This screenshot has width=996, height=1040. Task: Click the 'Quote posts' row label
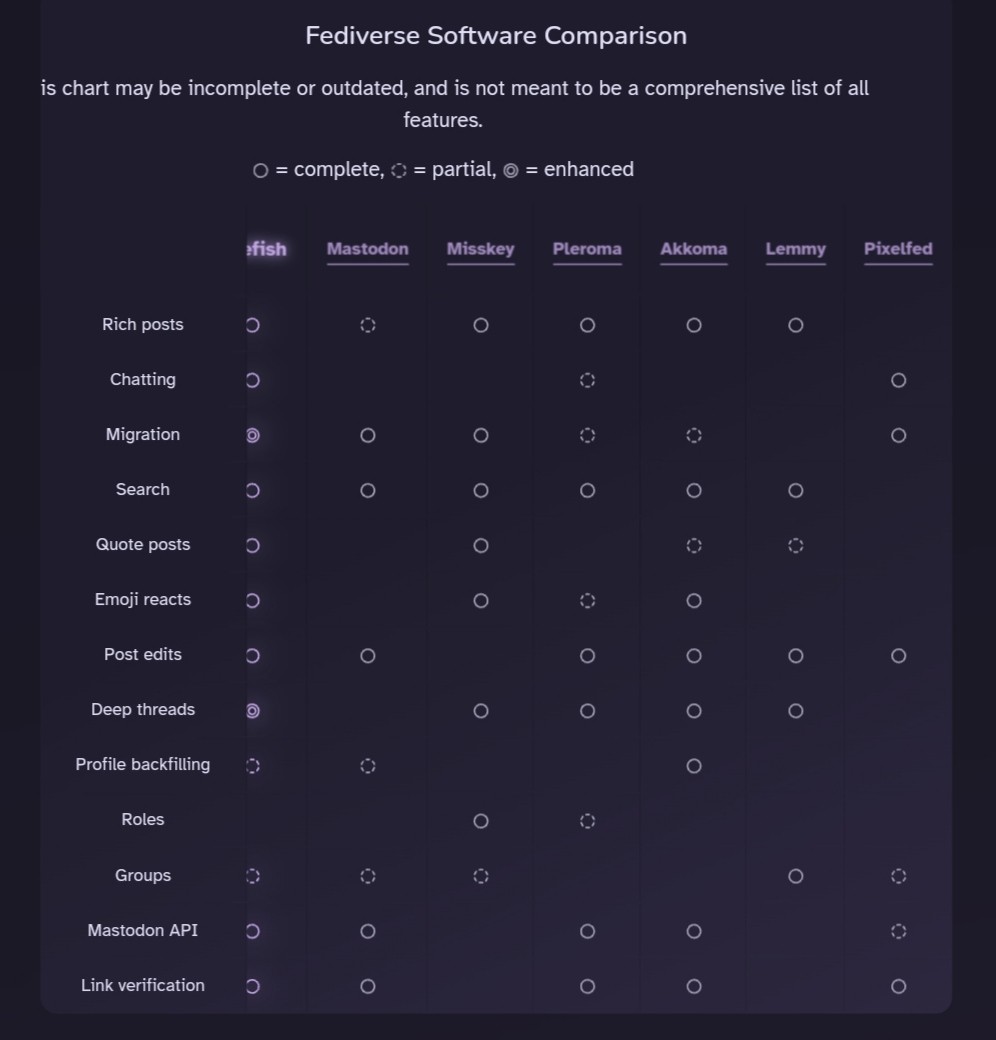pos(143,545)
